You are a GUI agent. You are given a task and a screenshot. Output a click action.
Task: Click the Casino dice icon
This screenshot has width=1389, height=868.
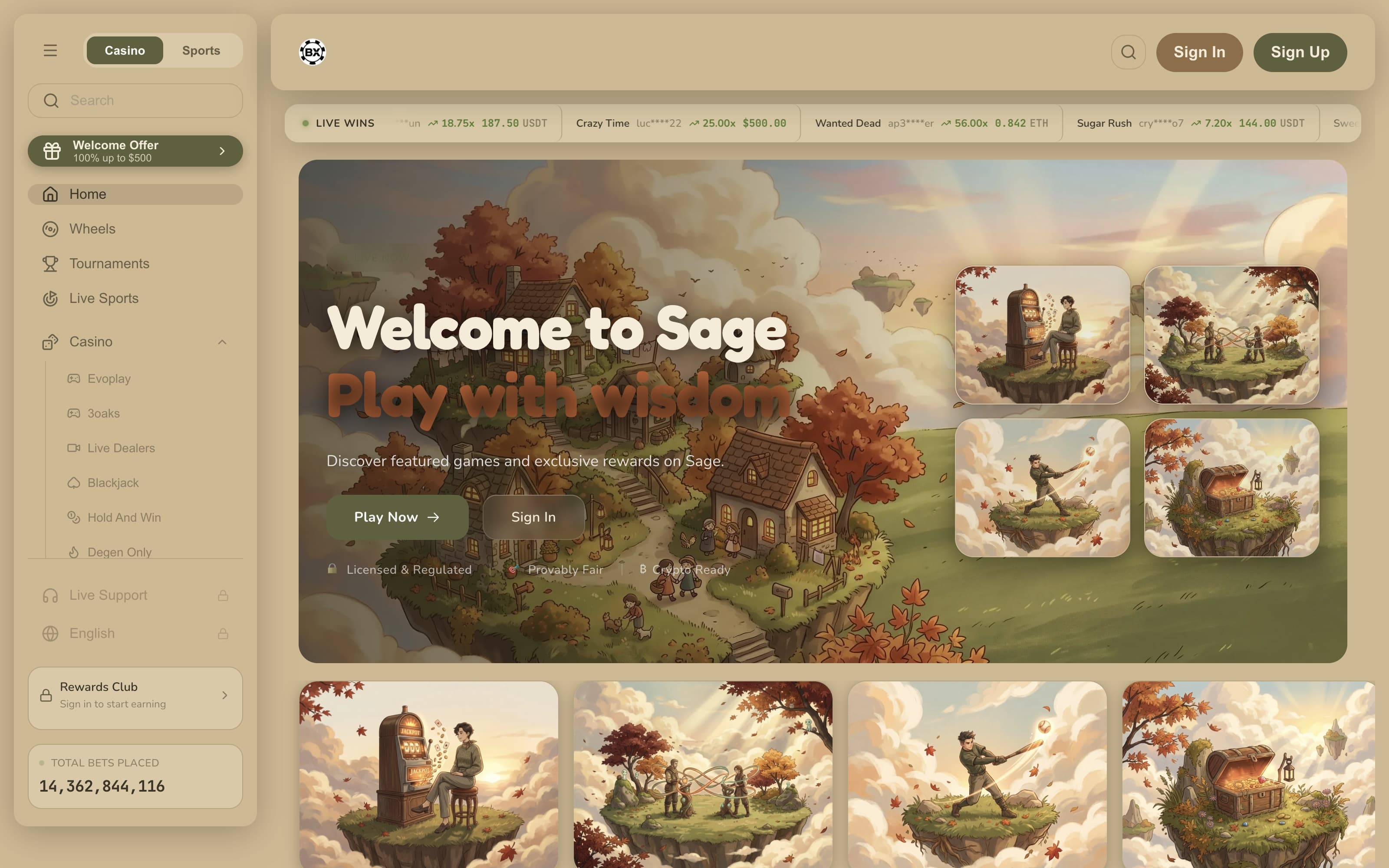[x=50, y=342]
